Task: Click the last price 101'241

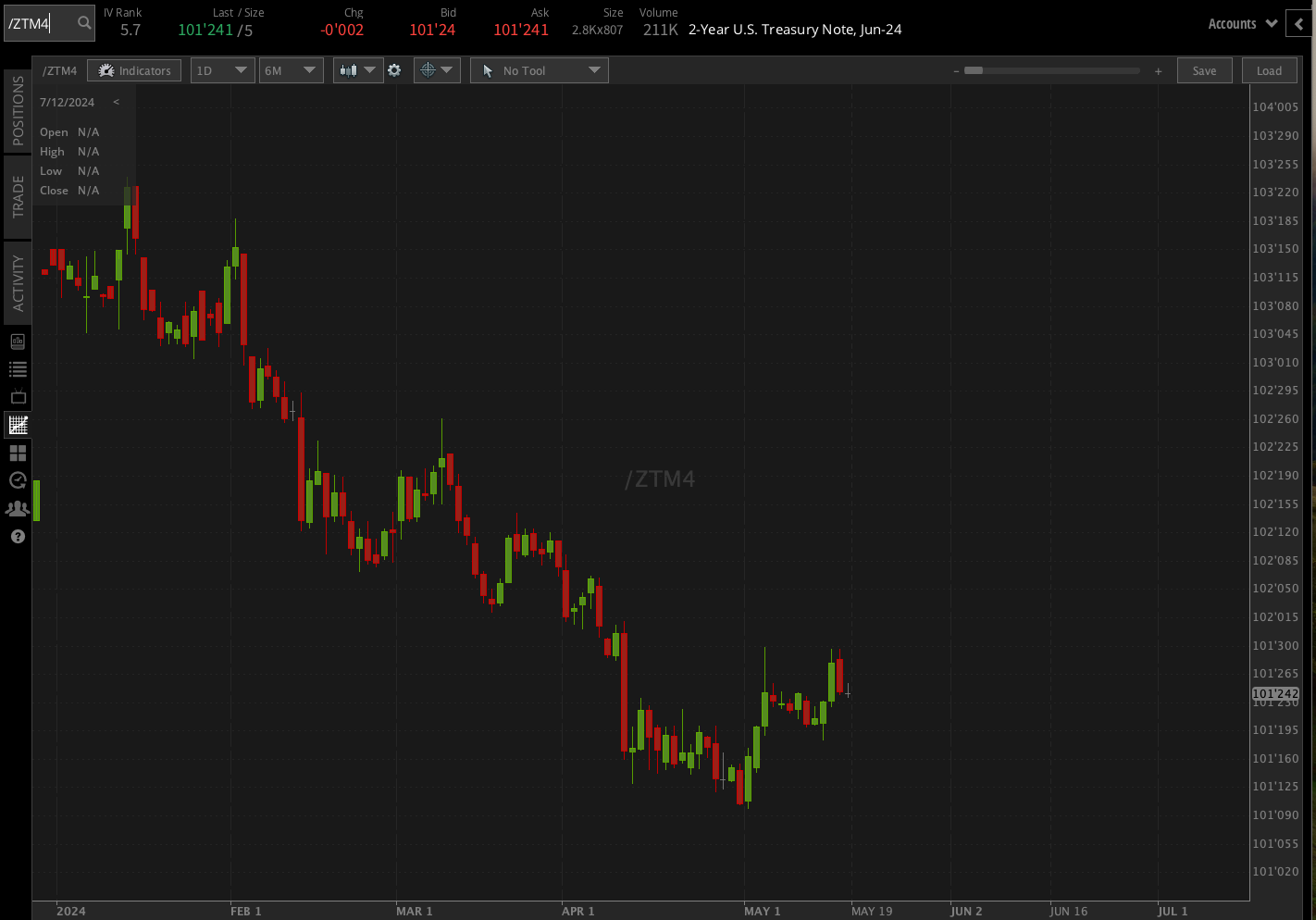Action: (205, 30)
